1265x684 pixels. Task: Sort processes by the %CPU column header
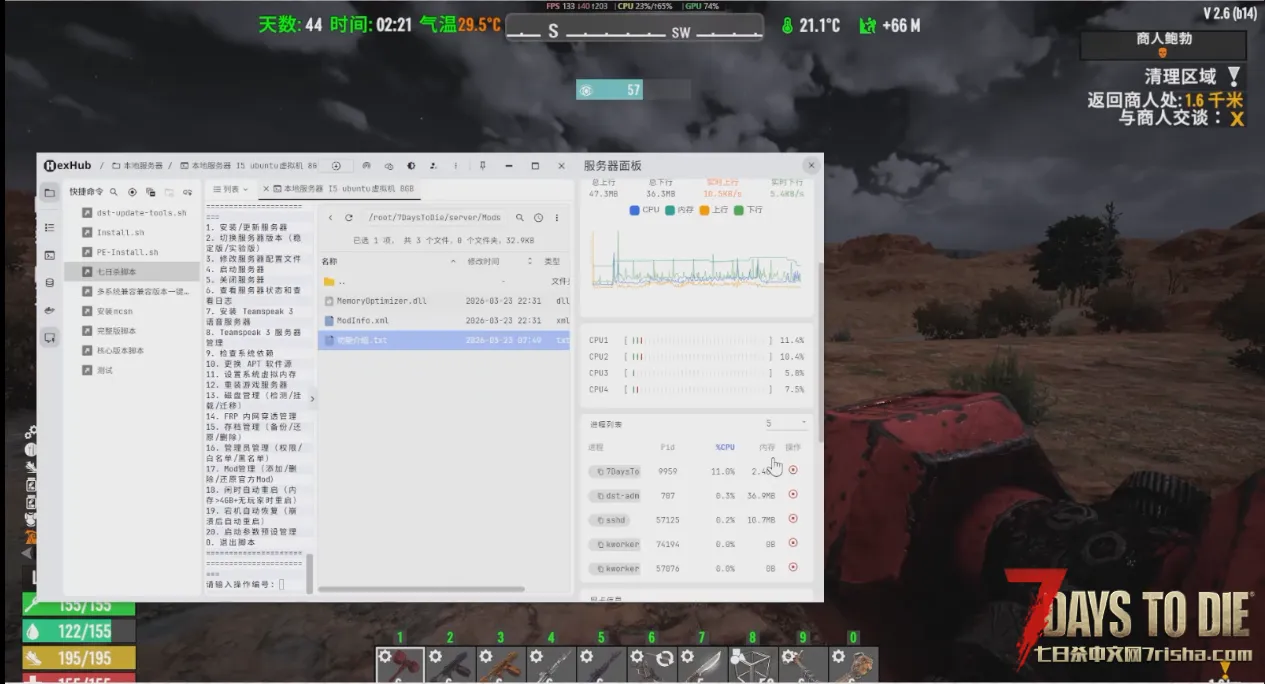pos(724,447)
